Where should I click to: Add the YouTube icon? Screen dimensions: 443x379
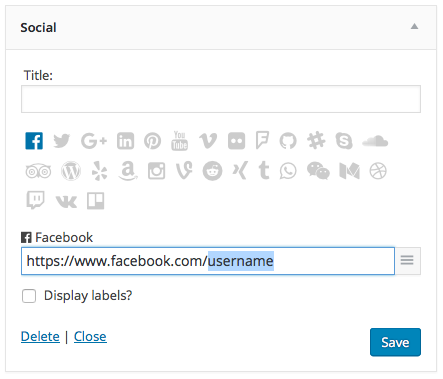tap(180, 141)
